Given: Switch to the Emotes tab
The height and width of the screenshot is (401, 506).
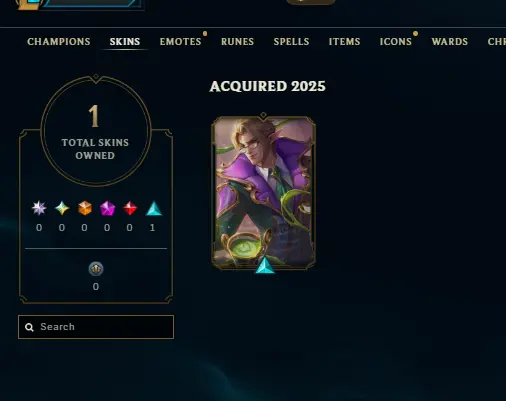Looking at the screenshot, I should (x=180, y=42).
